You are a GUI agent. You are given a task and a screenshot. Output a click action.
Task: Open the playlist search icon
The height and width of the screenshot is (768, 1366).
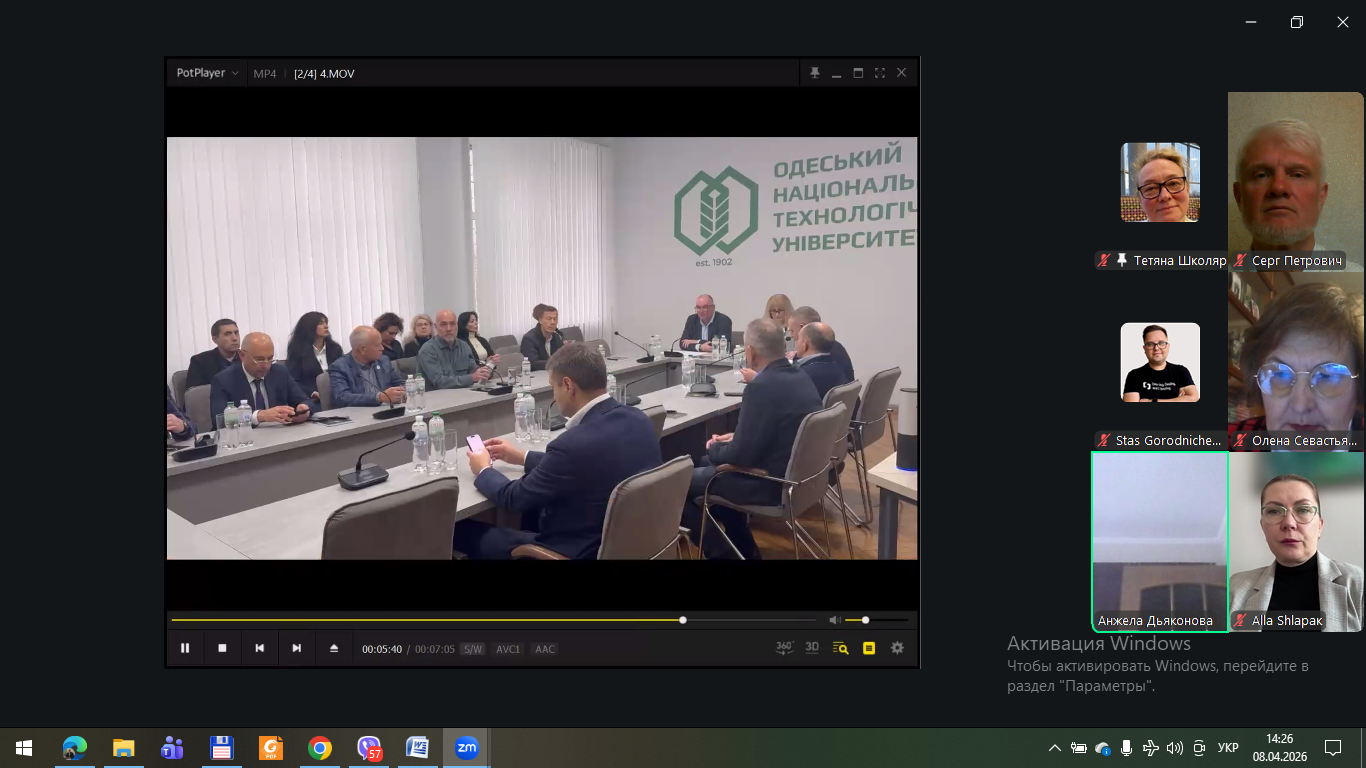tap(841, 648)
